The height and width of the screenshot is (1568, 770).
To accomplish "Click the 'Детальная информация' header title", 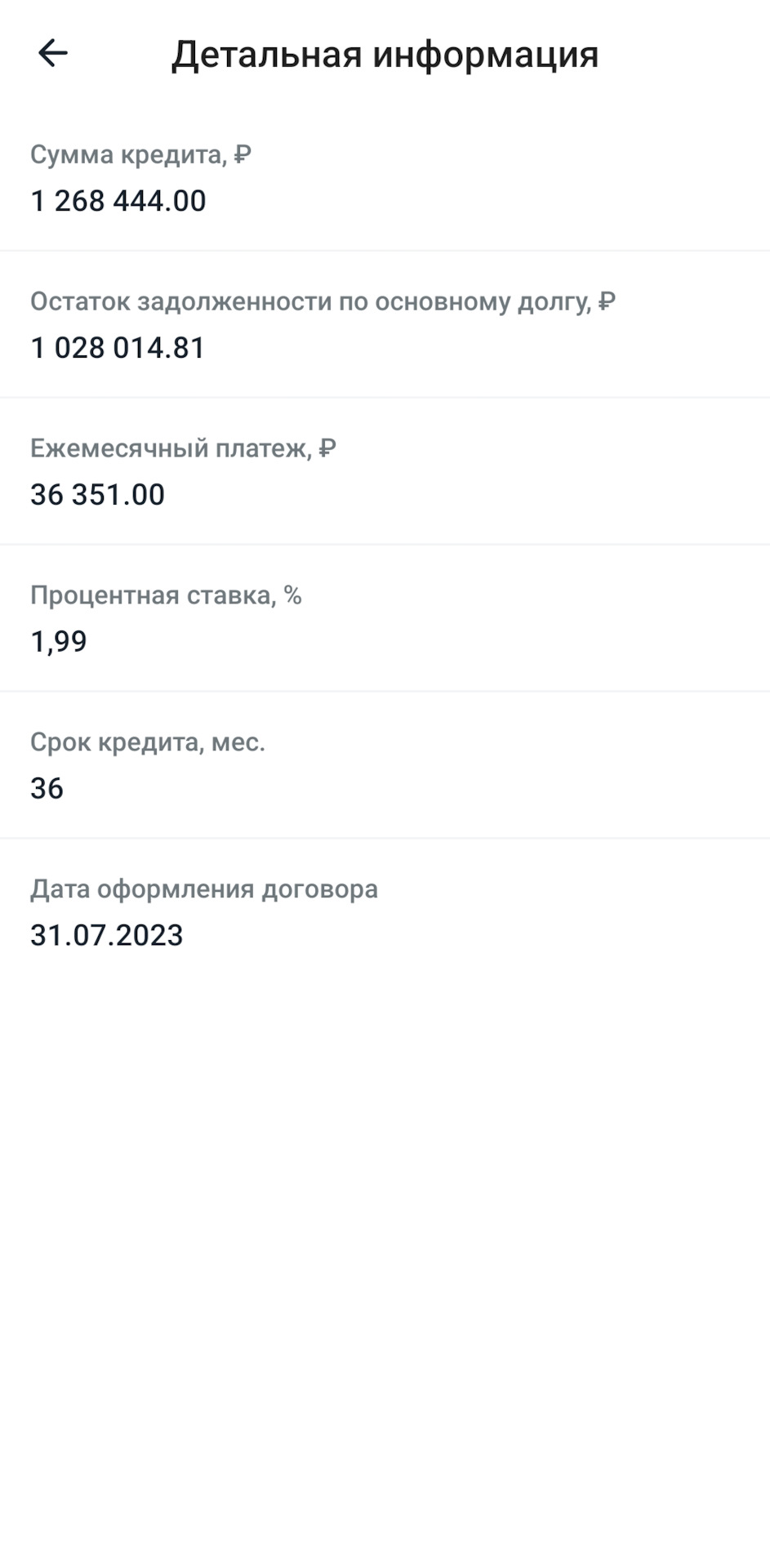I will (x=385, y=55).
